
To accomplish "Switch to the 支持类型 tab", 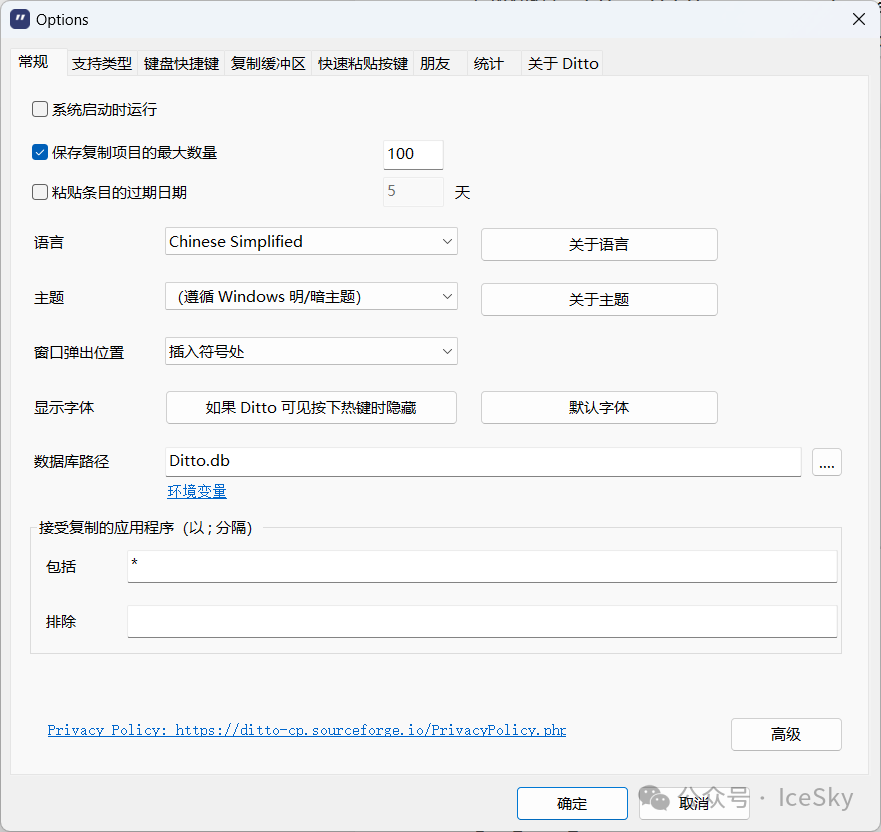I will [102, 63].
